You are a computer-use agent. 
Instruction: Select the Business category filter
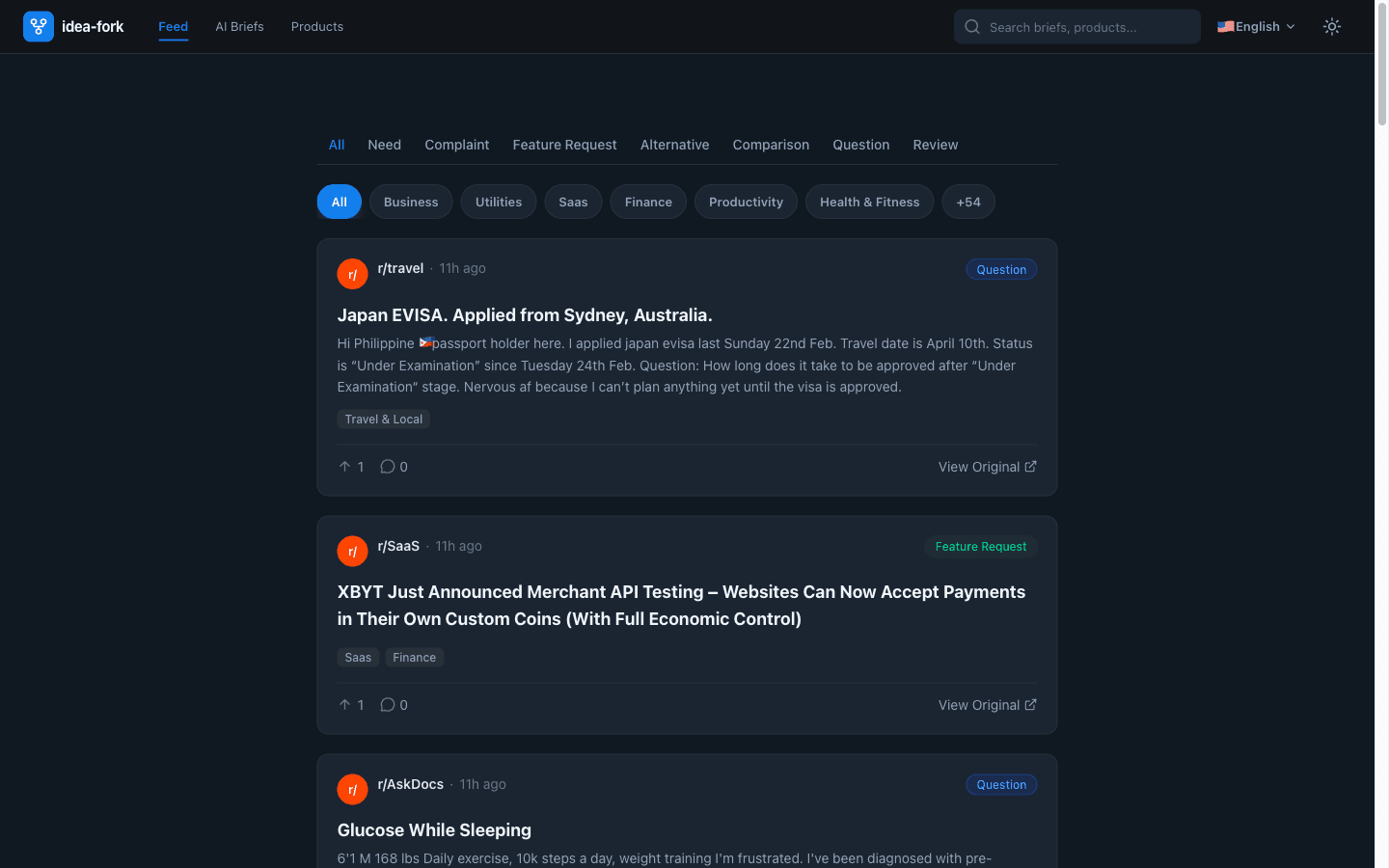410,202
